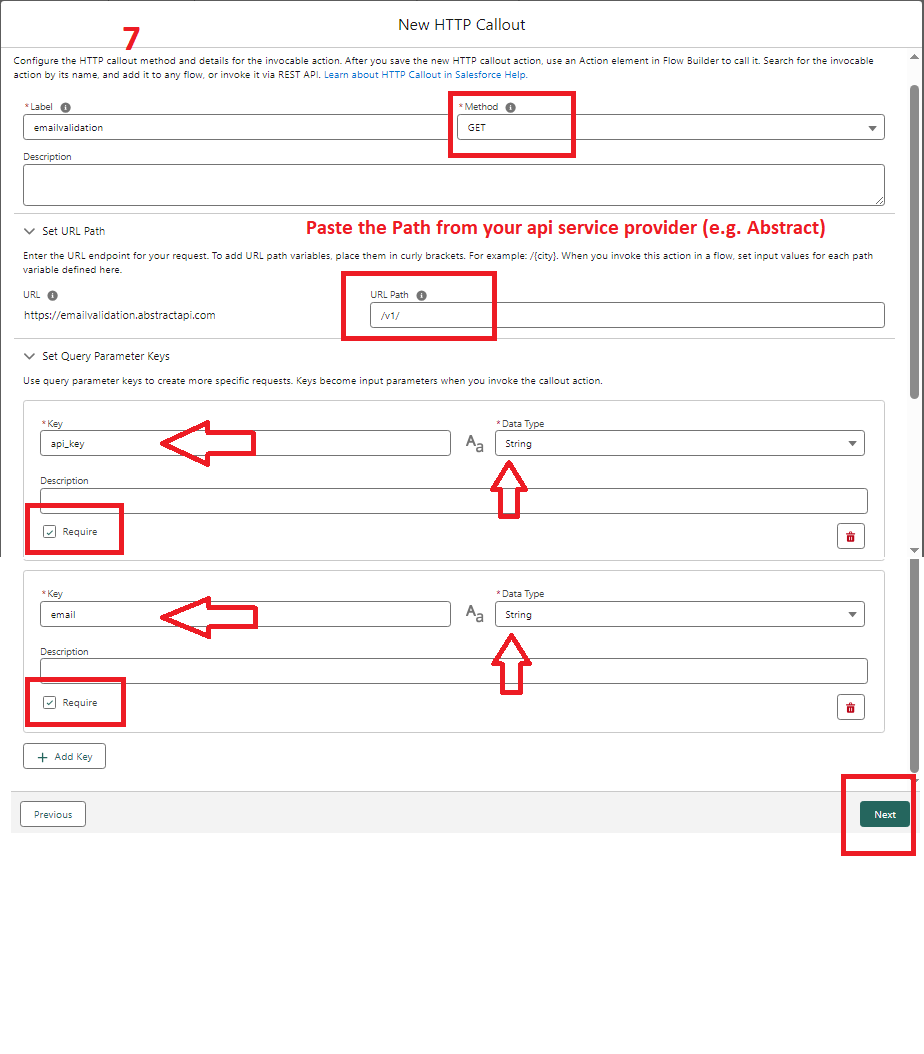This screenshot has width=924, height=1054.
Task: Toggle Require checkbox for api_key
Action: tap(50, 532)
